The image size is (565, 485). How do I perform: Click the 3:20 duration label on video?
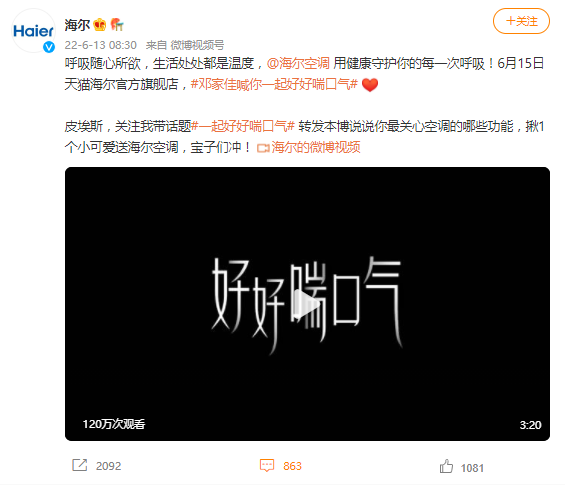coord(530,425)
